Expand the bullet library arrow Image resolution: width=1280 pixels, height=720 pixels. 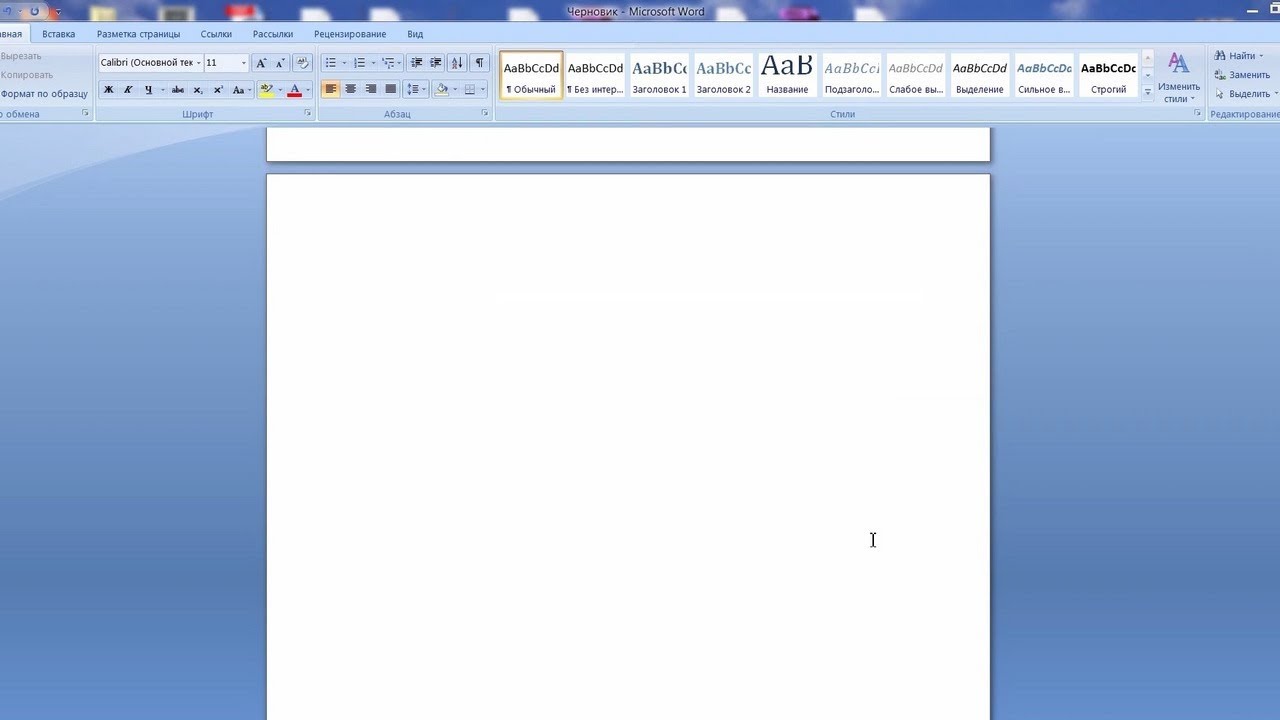pos(344,63)
